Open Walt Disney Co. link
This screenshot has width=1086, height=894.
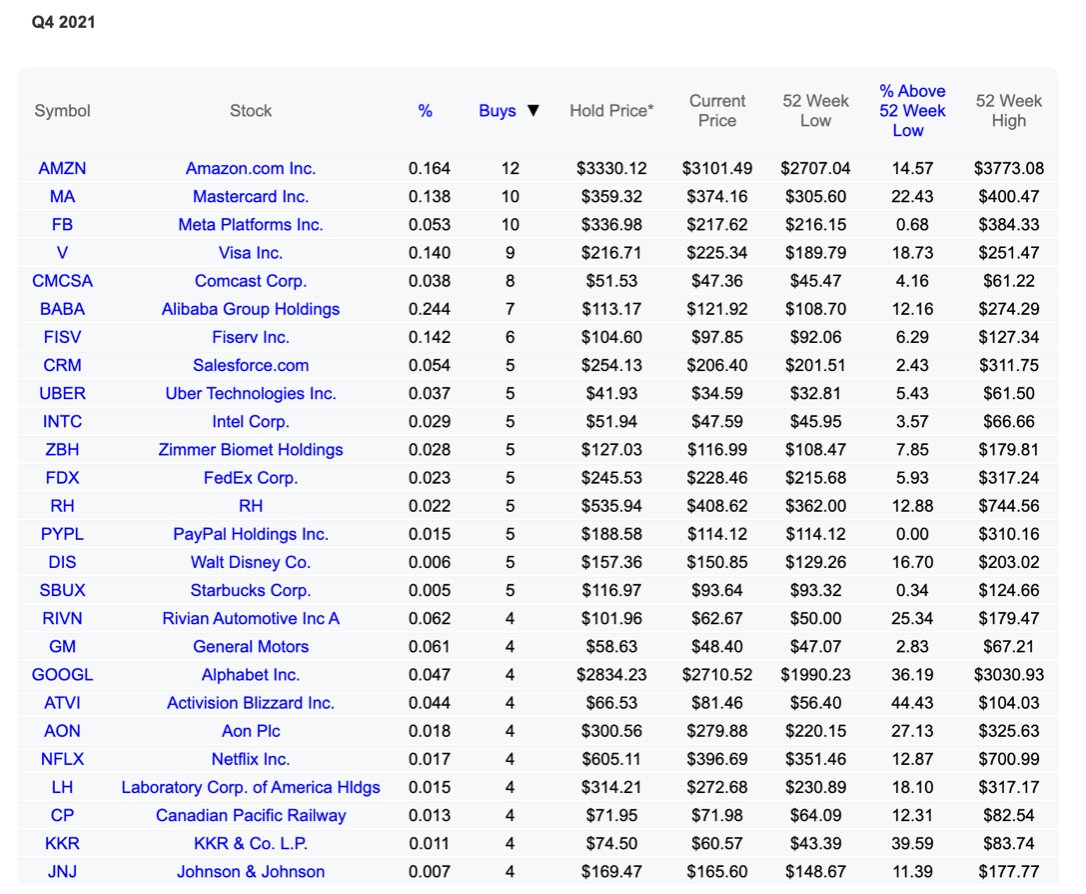[251, 562]
